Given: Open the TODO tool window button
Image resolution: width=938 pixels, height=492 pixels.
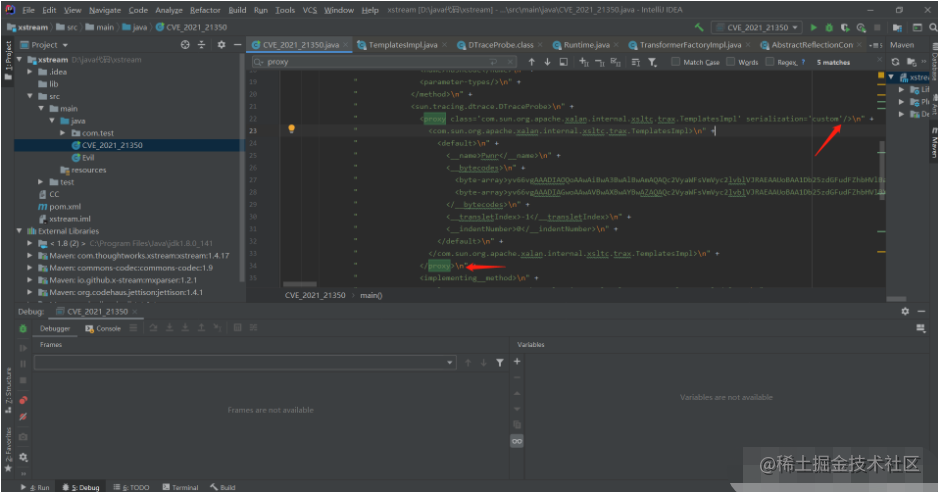Looking at the screenshot, I should (x=132, y=487).
